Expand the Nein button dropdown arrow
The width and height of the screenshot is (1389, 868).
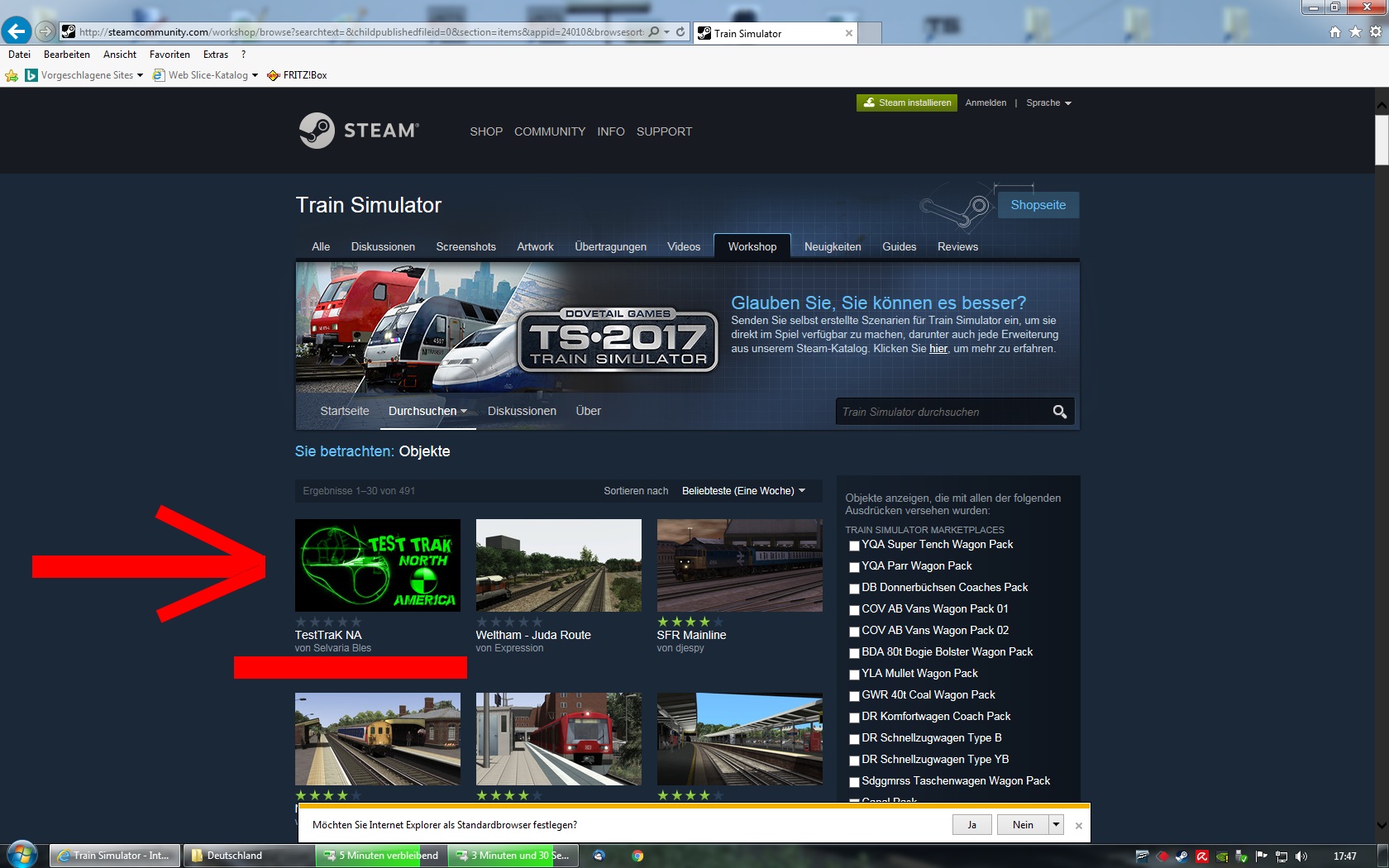(x=1056, y=824)
